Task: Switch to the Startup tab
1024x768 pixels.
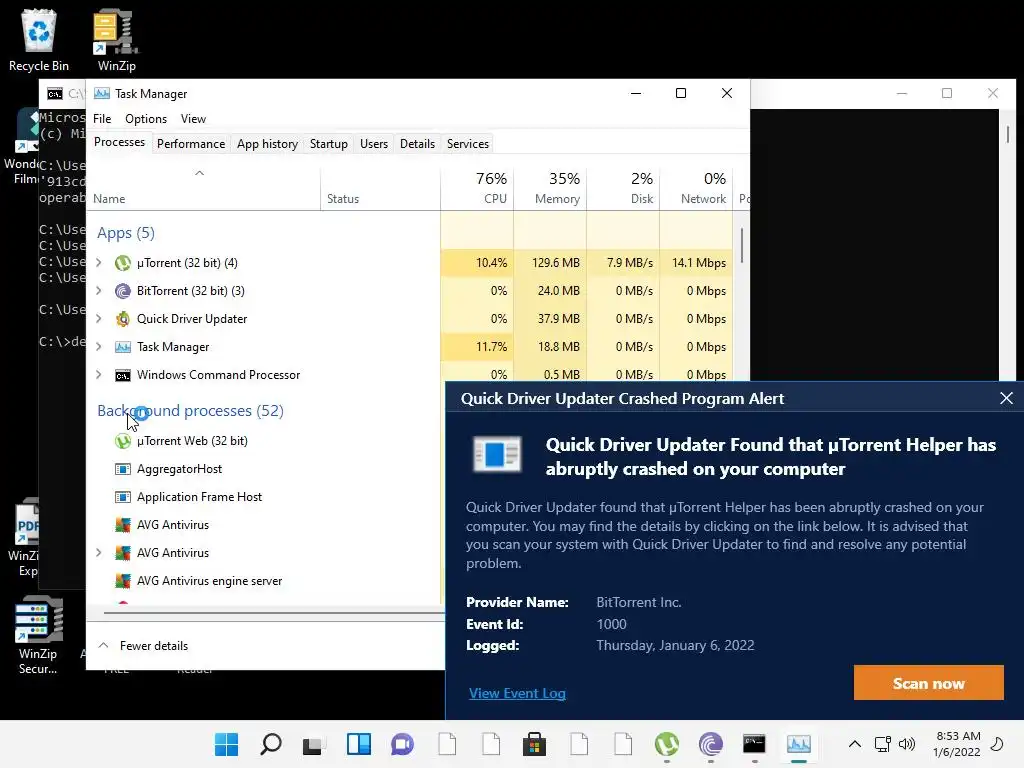Action: point(328,144)
